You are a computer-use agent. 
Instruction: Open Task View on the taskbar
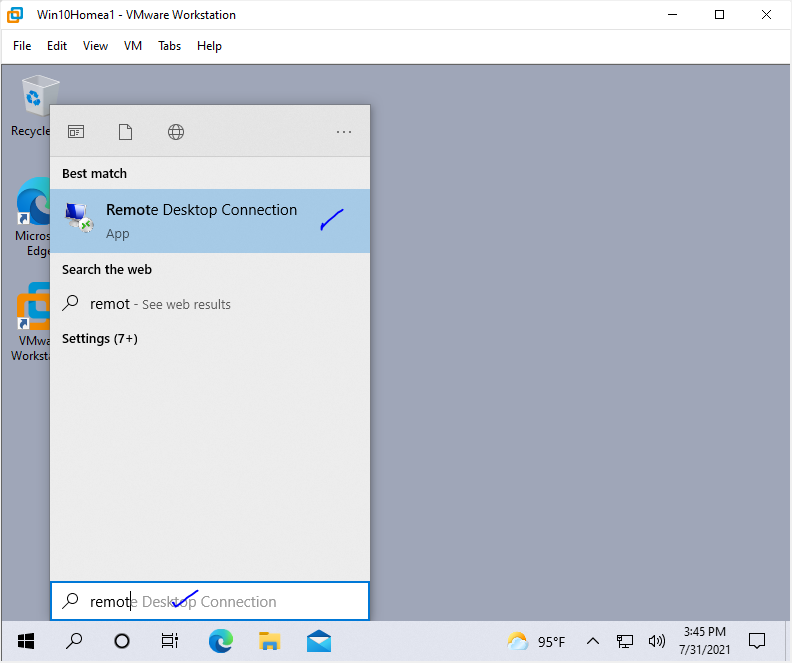(170, 641)
